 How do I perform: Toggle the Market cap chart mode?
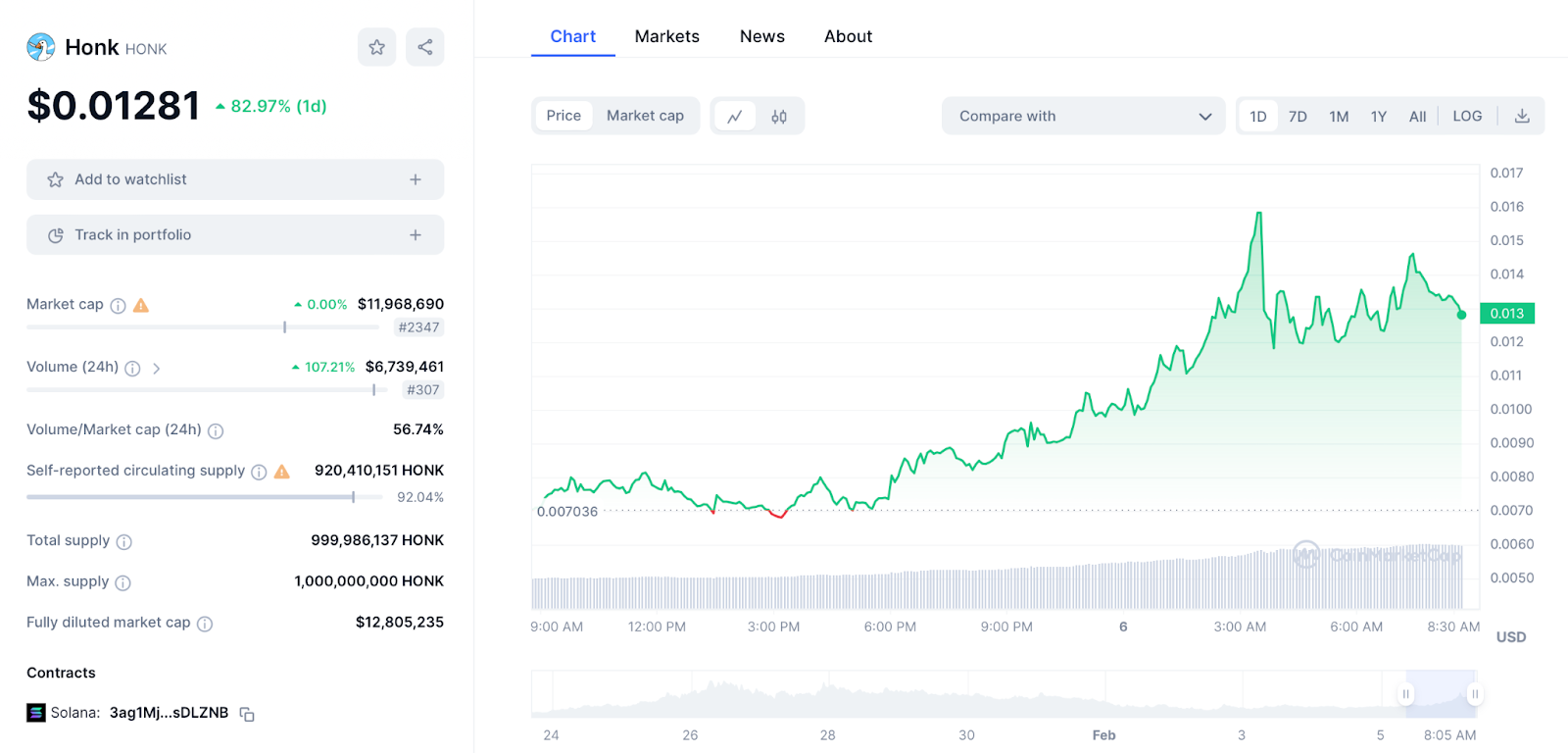[x=645, y=116]
